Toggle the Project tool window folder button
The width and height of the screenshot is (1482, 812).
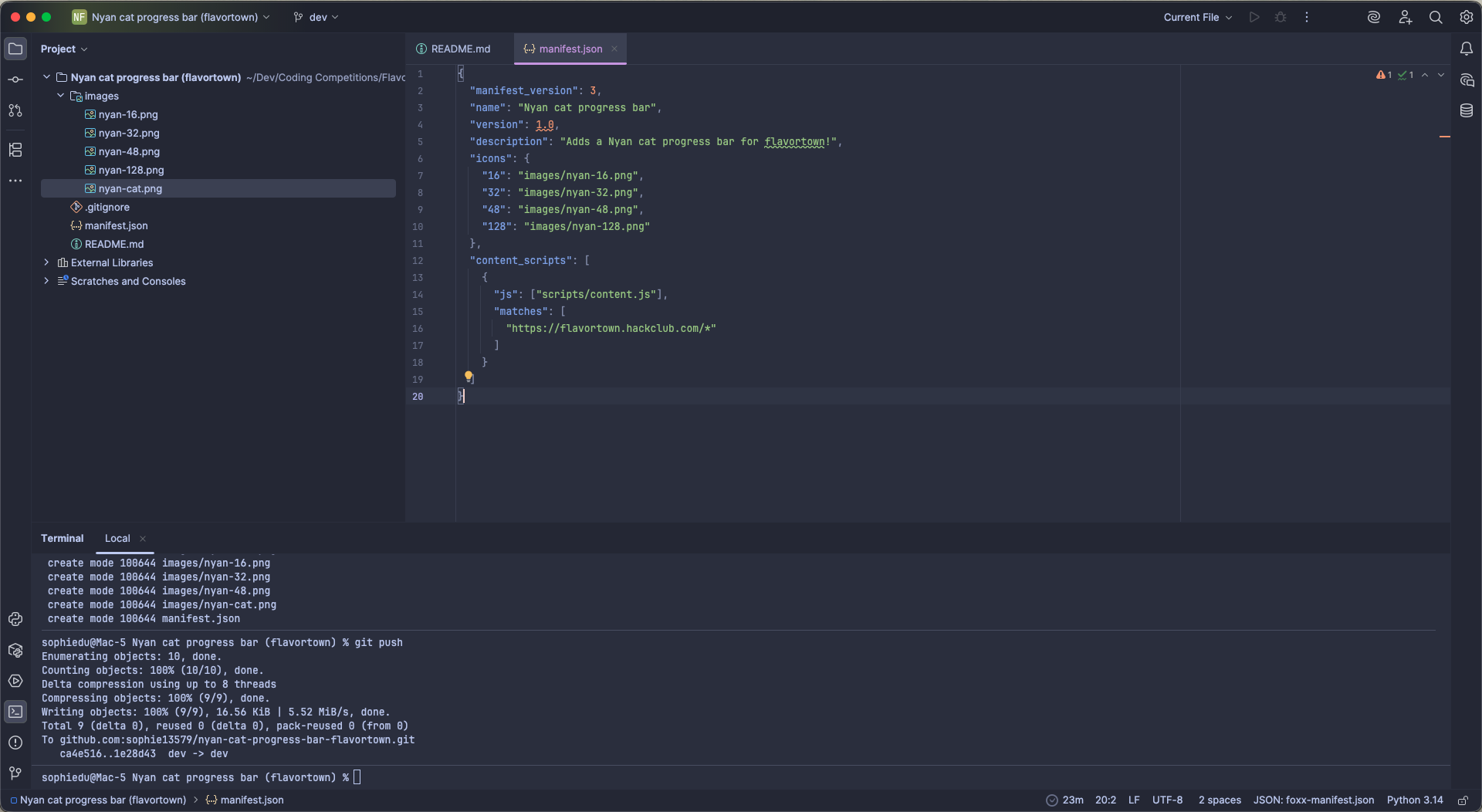pyautogui.click(x=15, y=49)
